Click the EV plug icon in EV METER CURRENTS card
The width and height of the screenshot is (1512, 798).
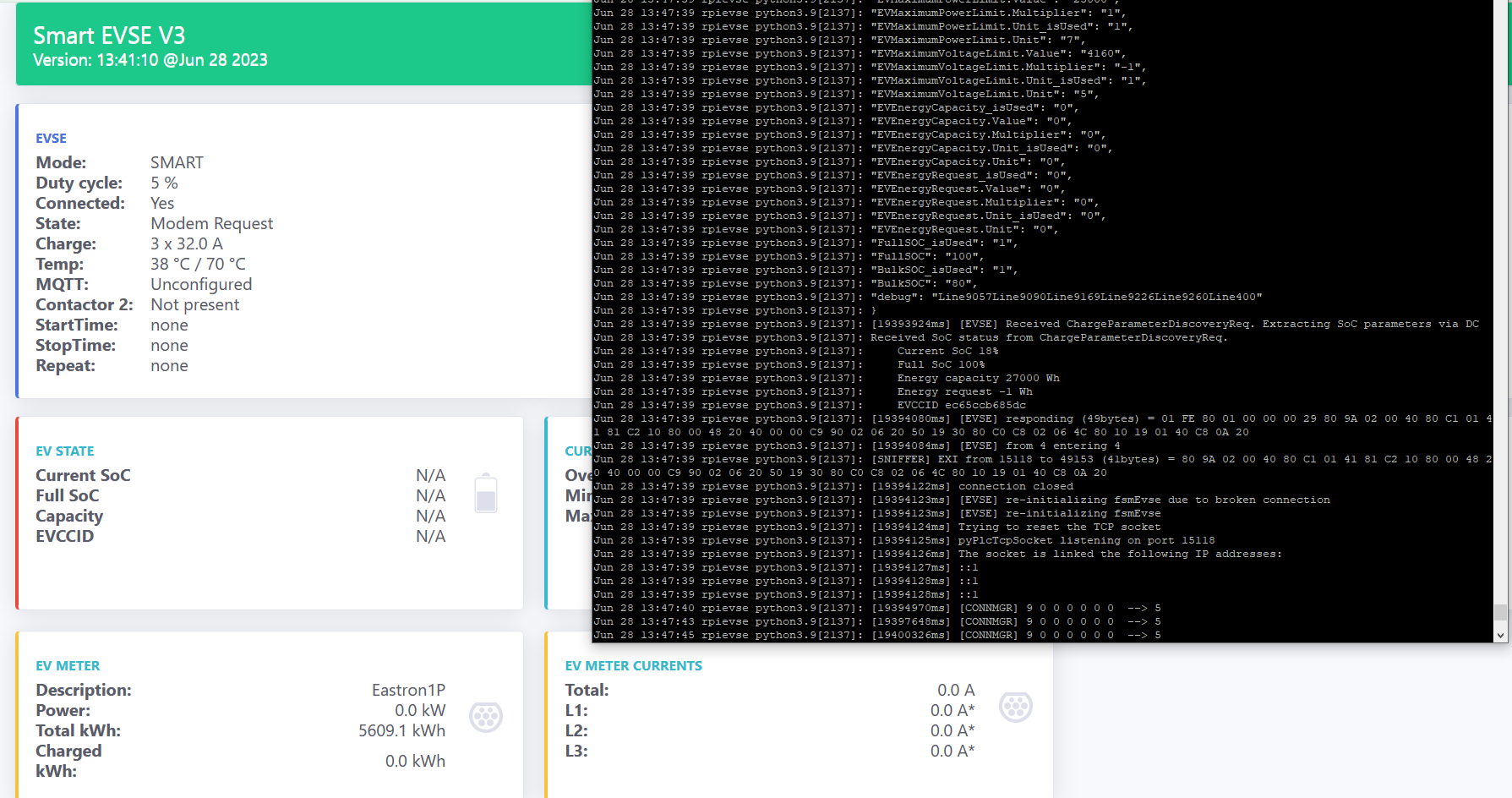click(x=1016, y=706)
